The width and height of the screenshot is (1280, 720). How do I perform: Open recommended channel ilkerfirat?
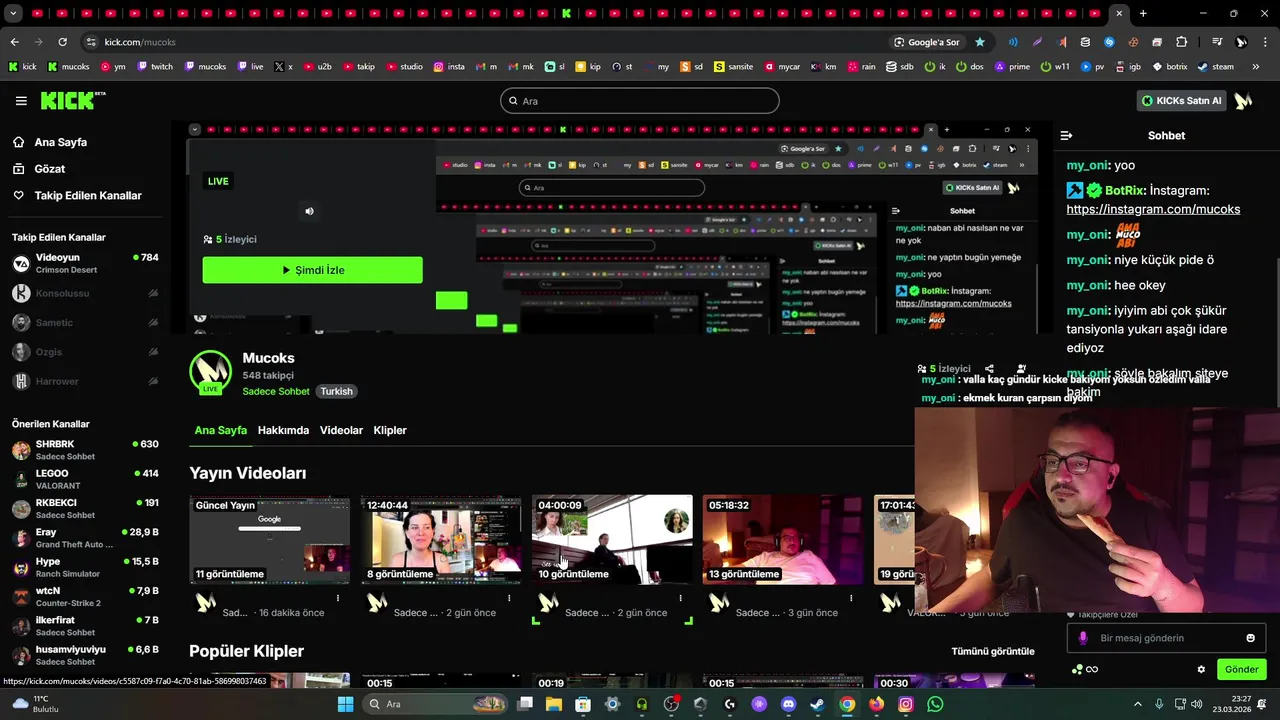coord(85,626)
